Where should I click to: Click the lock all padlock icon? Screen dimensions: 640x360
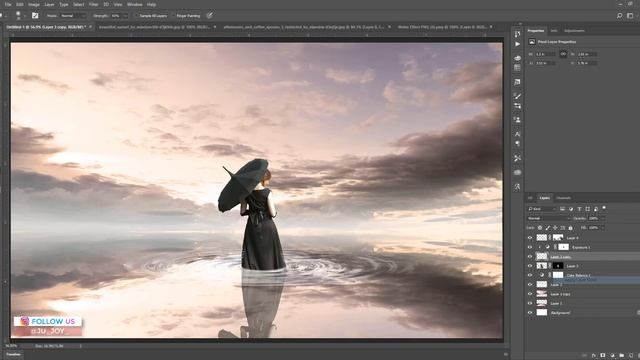[x=571, y=228]
